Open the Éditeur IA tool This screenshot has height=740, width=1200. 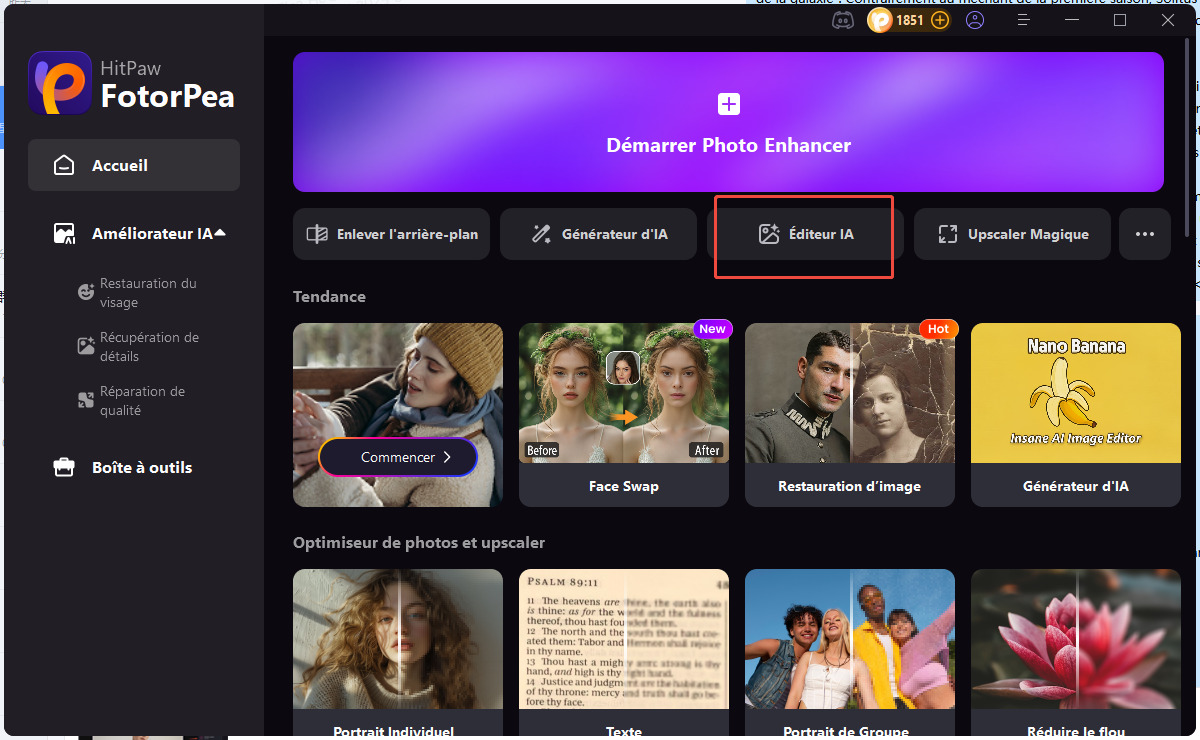805,234
